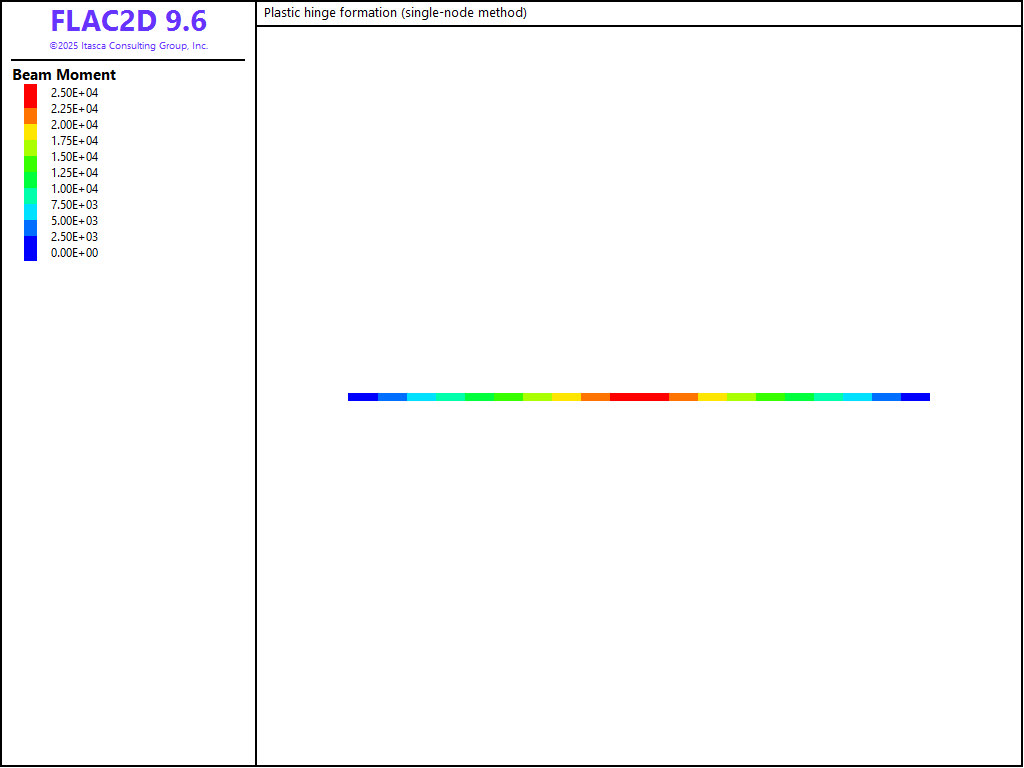
Task: Click the rightmost dark blue beam segment
Action: pyautogui.click(x=915, y=397)
